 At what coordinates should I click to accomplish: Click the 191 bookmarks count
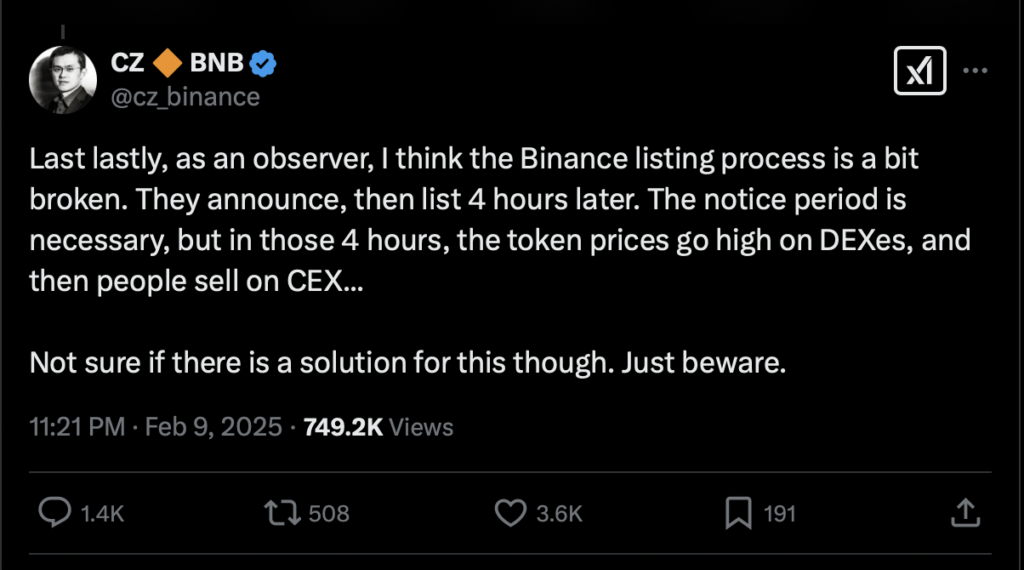click(780, 514)
